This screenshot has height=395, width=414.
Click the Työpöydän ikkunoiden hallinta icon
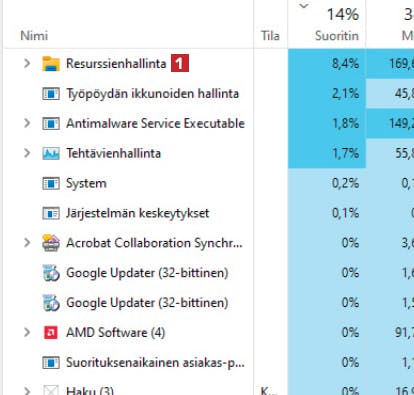point(51,94)
